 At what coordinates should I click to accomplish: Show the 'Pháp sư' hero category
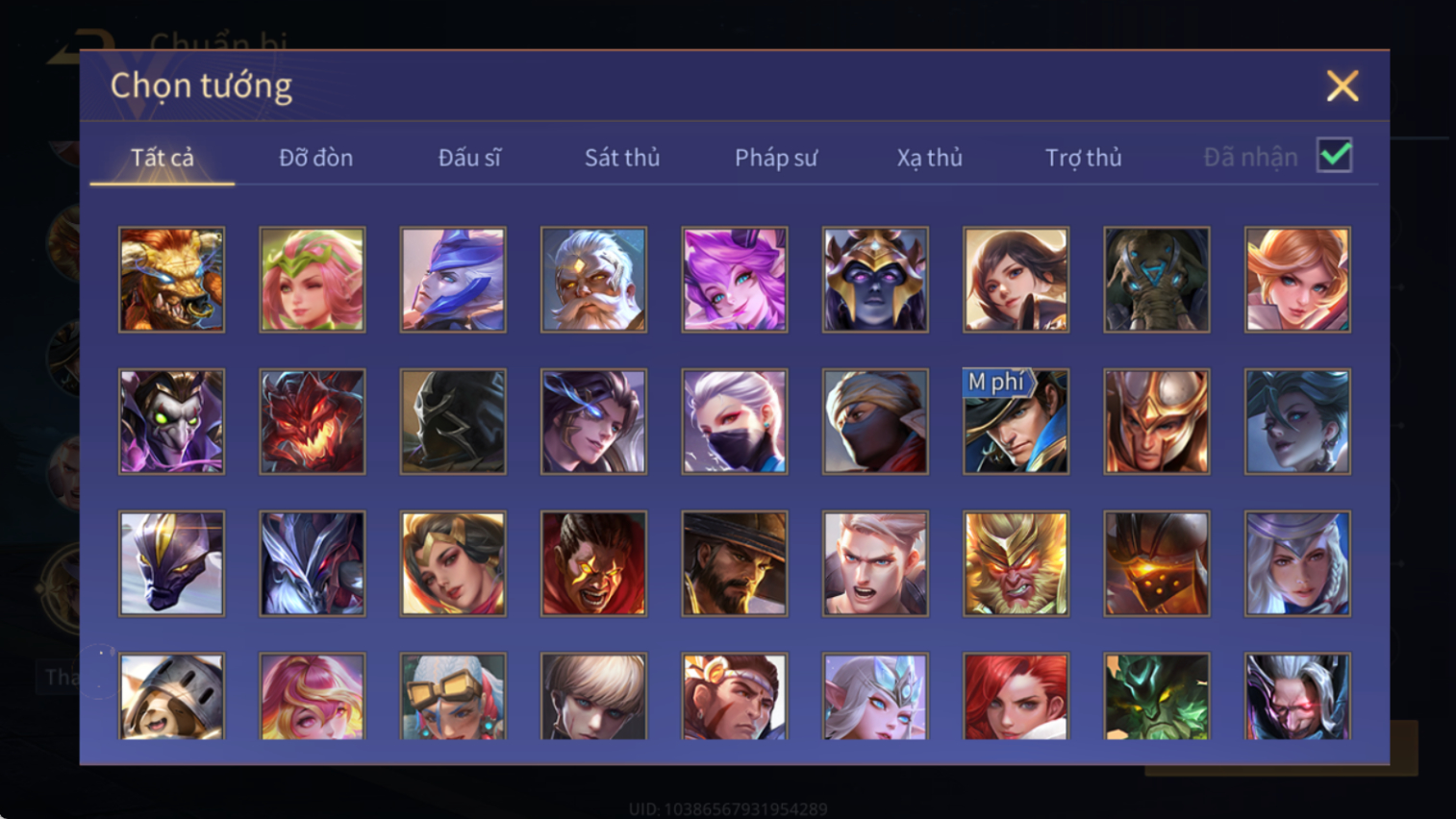[x=776, y=158]
